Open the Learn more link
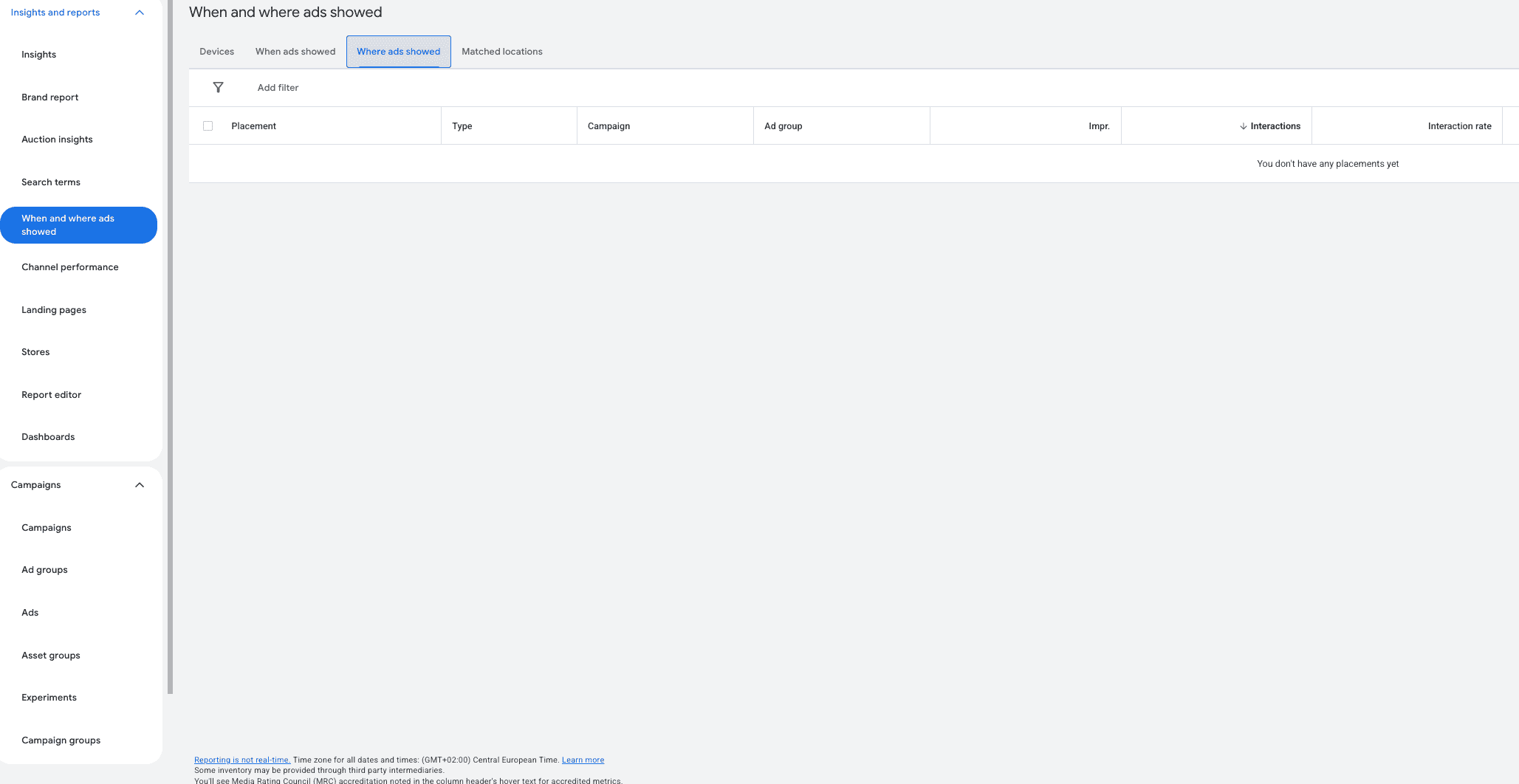This screenshot has width=1519, height=784. pyautogui.click(x=583, y=760)
